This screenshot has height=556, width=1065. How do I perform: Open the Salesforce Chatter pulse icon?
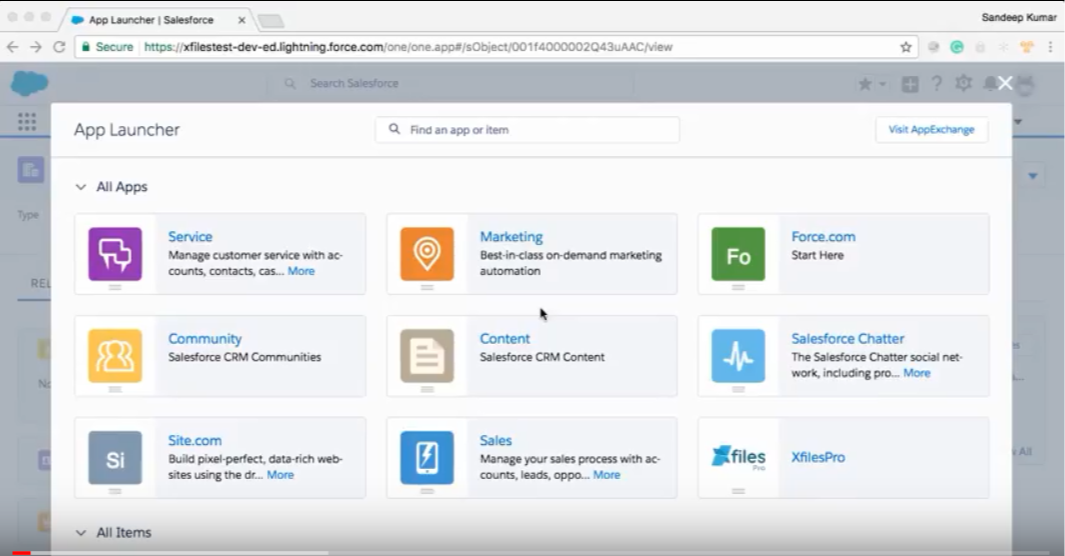738,356
